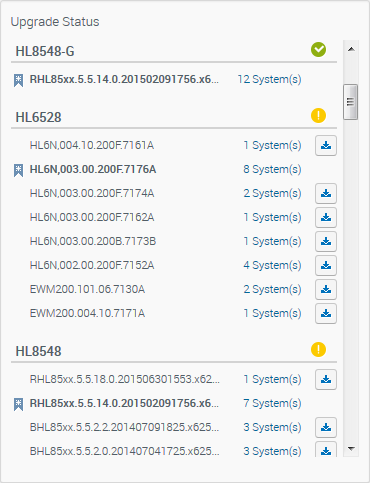Image resolution: width=370 pixels, height=483 pixels.
Task: Click bookmark icon beside HL6N,003.00.200F.7176A
Action: 18,170
